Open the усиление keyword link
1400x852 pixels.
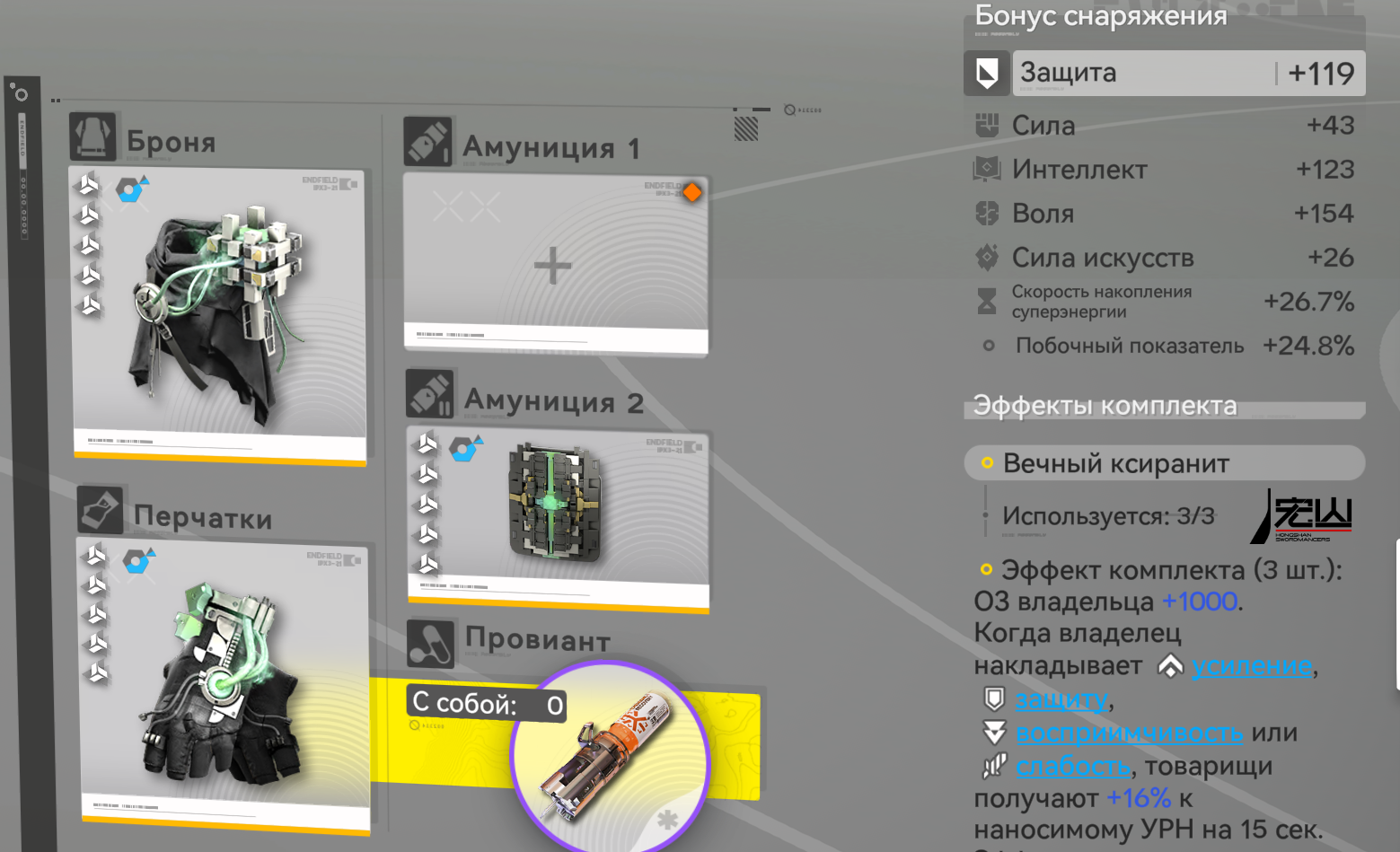pos(1252,666)
